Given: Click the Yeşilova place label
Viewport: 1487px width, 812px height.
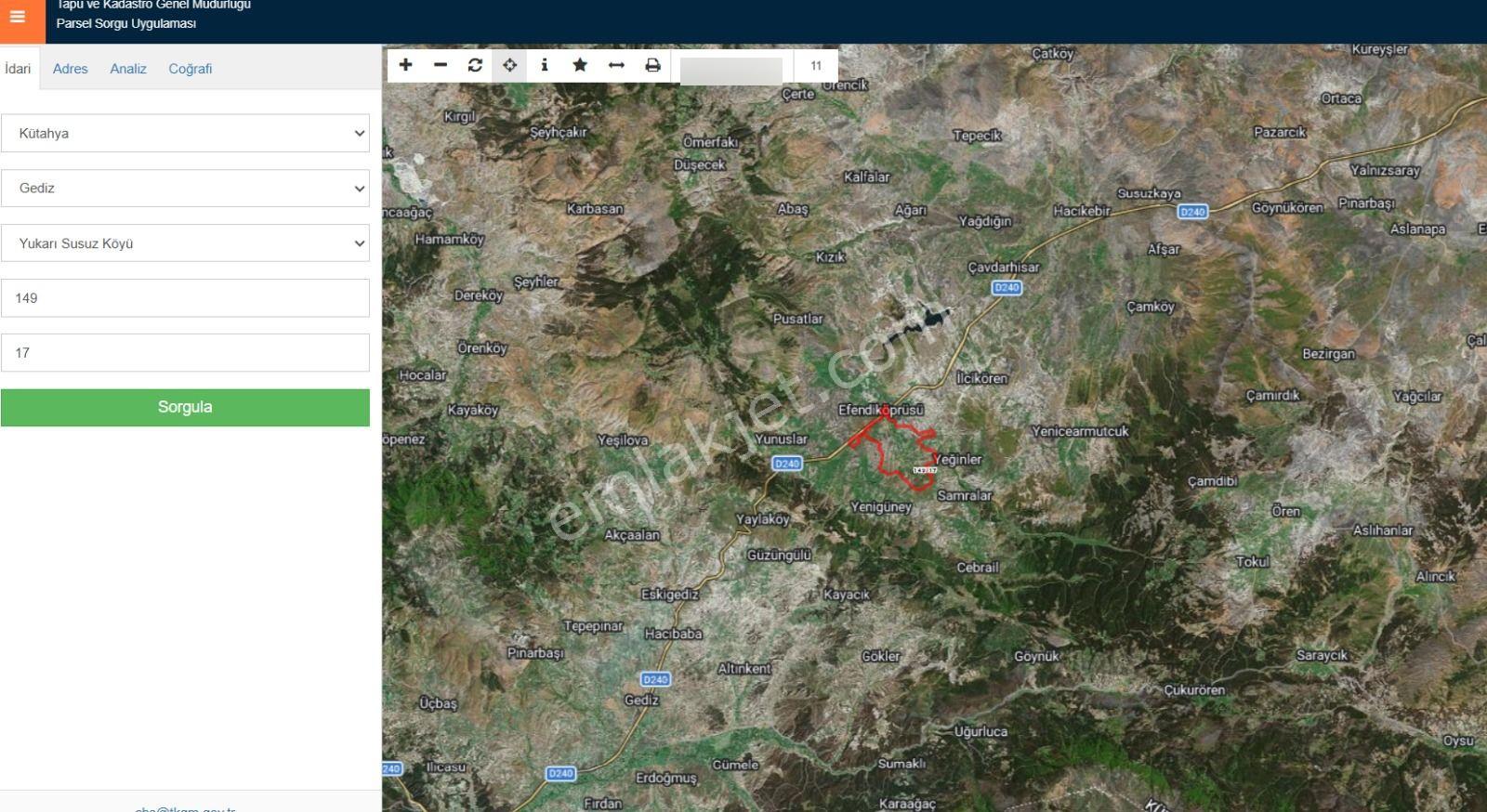Looking at the screenshot, I should click(623, 440).
